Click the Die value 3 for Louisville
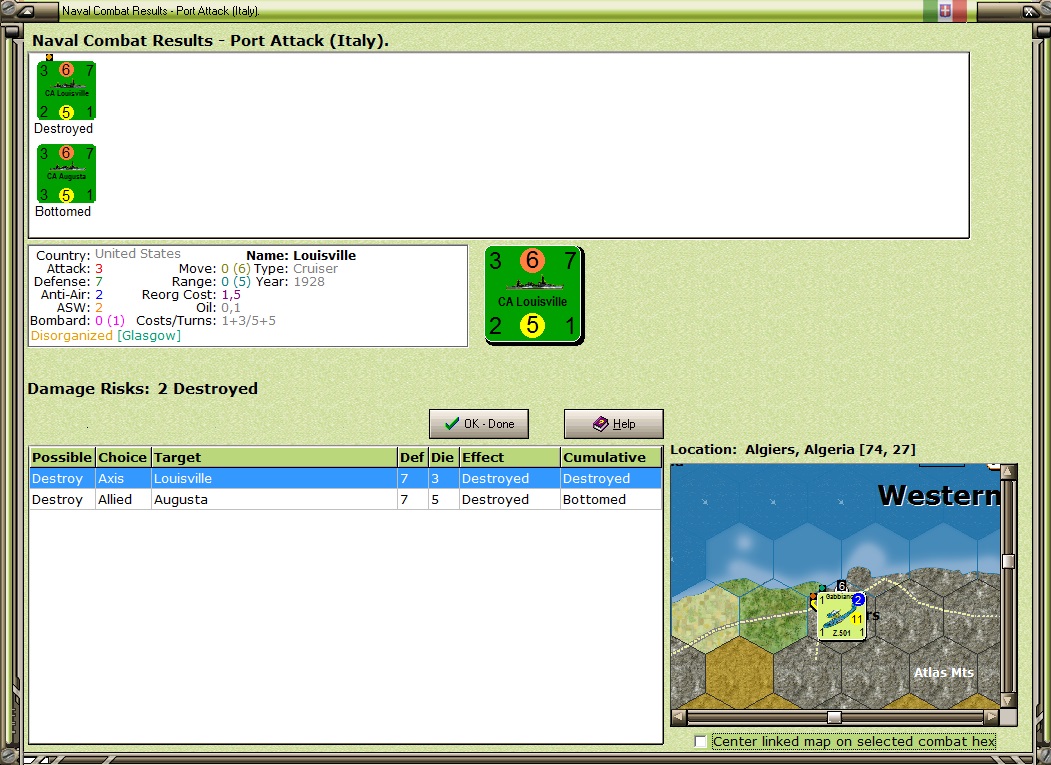Image resolution: width=1051 pixels, height=765 pixels. (x=443, y=478)
